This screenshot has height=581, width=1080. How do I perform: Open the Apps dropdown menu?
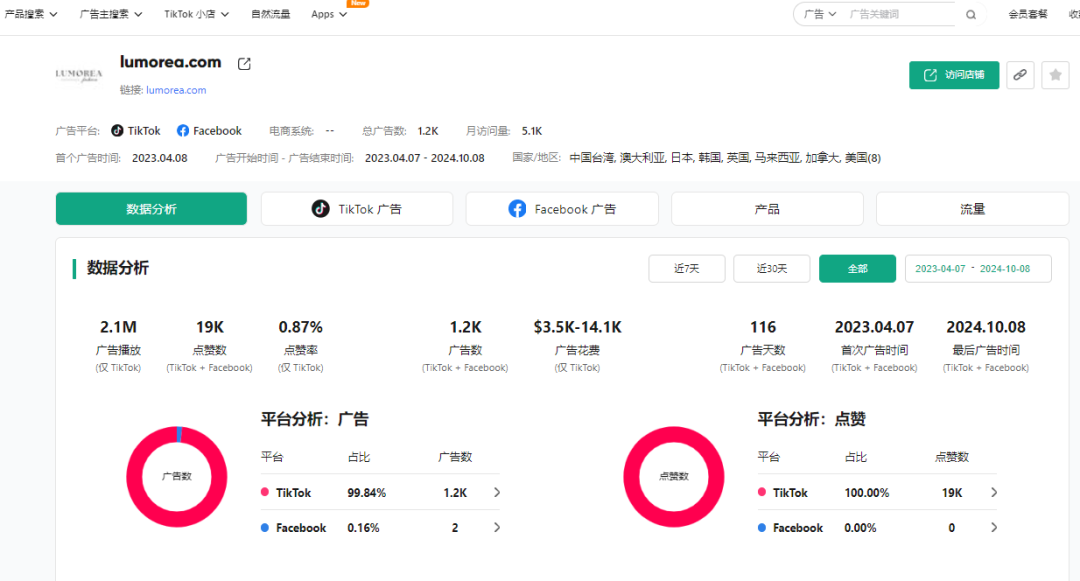click(329, 15)
